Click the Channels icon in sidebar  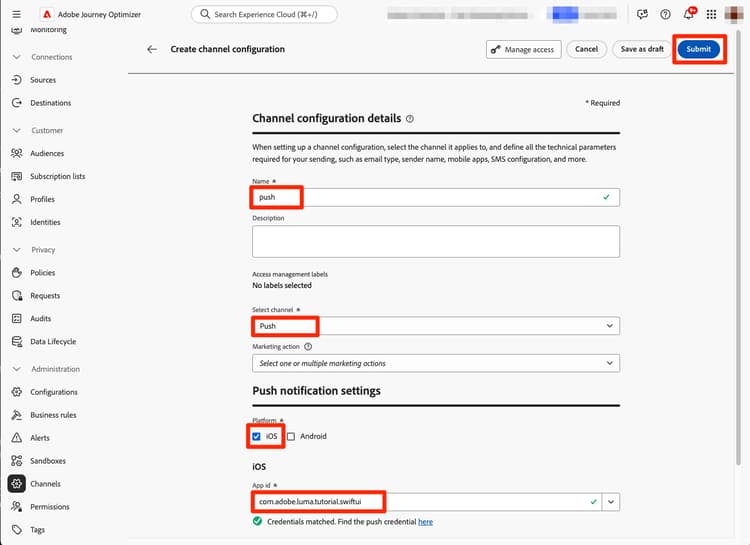pyautogui.click(x=17, y=484)
